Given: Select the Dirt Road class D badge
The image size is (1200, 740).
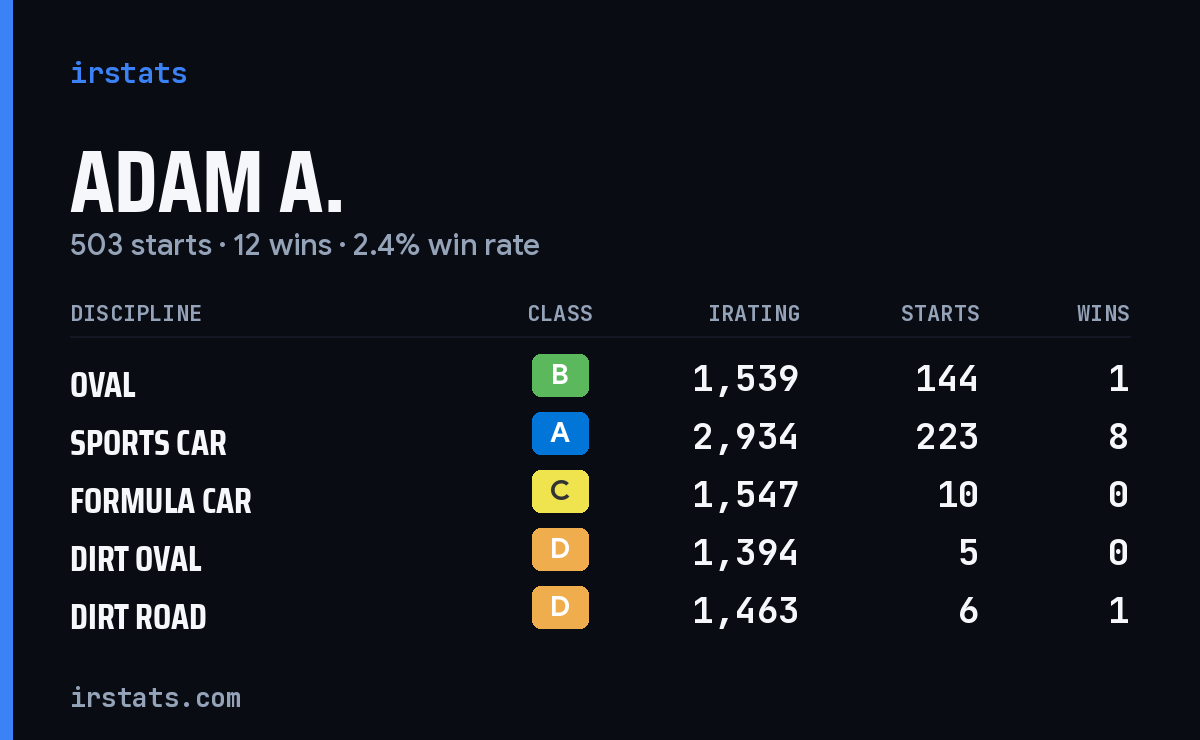Looking at the screenshot, I should 560,608.
